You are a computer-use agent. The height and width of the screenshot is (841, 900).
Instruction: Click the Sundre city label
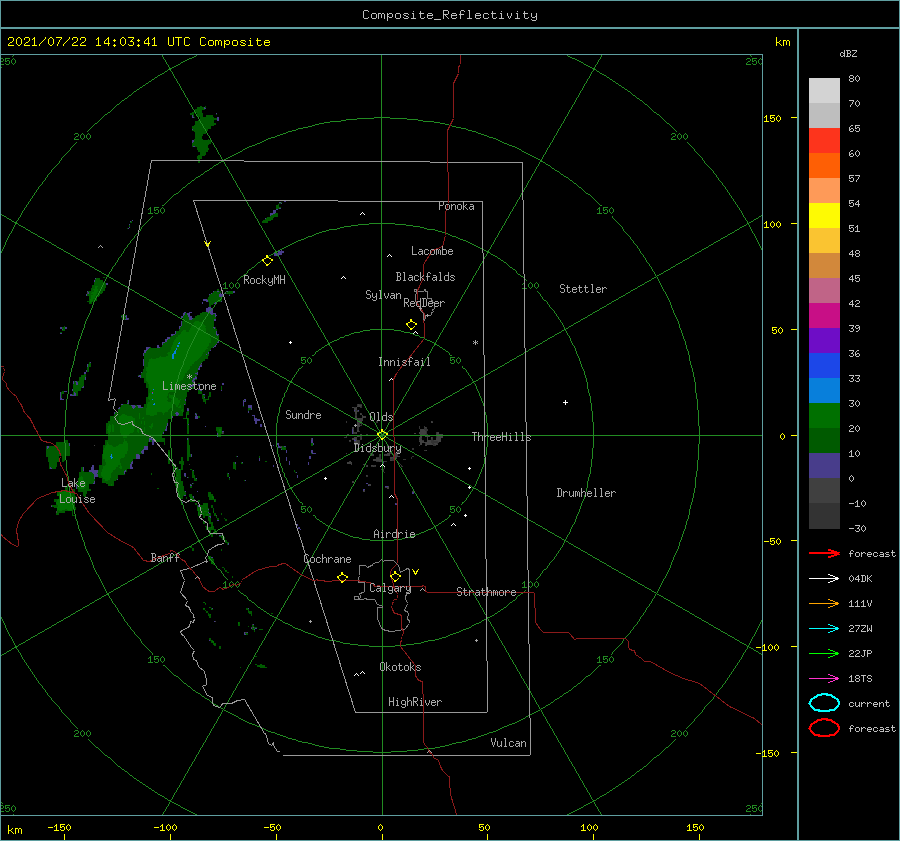tap(303, 414)
